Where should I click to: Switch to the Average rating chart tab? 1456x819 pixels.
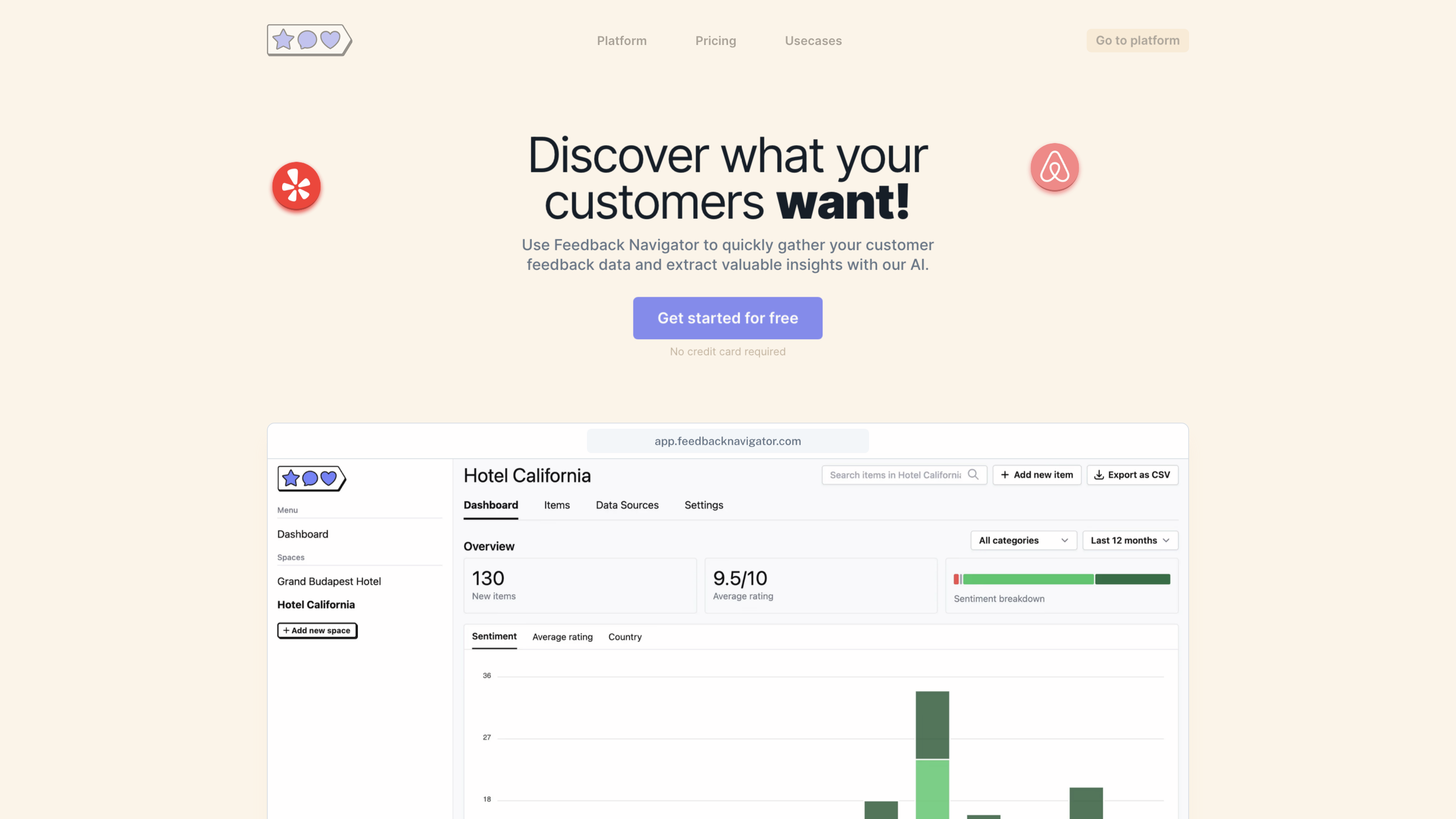pyautogui.click(x=562, y=636)
